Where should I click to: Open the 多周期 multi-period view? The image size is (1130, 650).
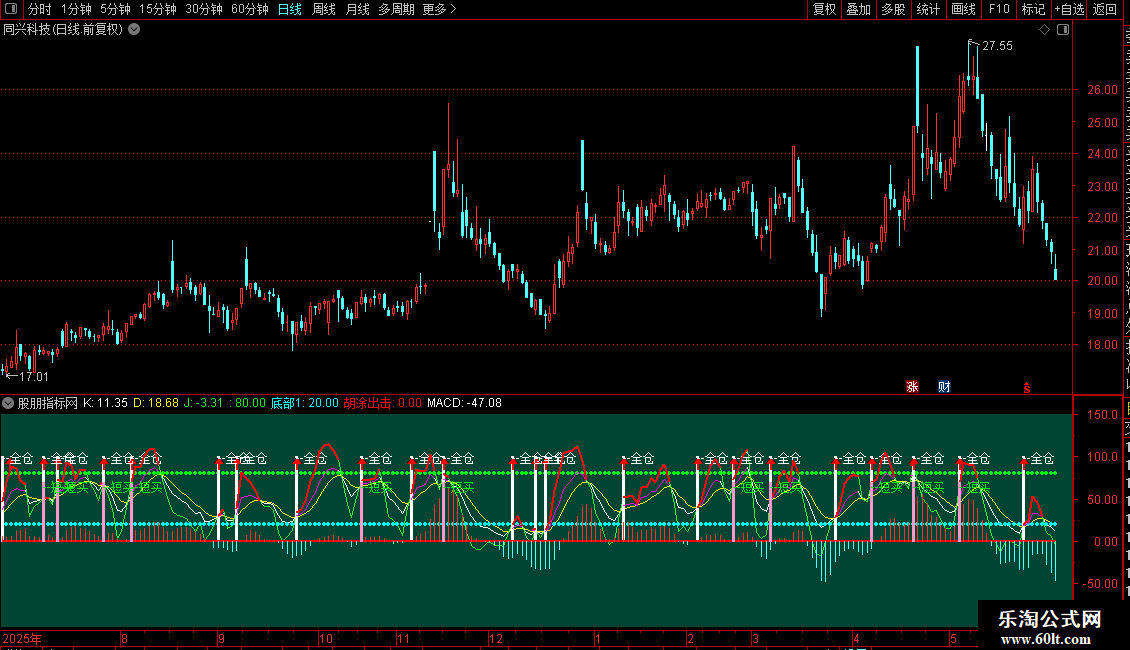pos(396,9)
